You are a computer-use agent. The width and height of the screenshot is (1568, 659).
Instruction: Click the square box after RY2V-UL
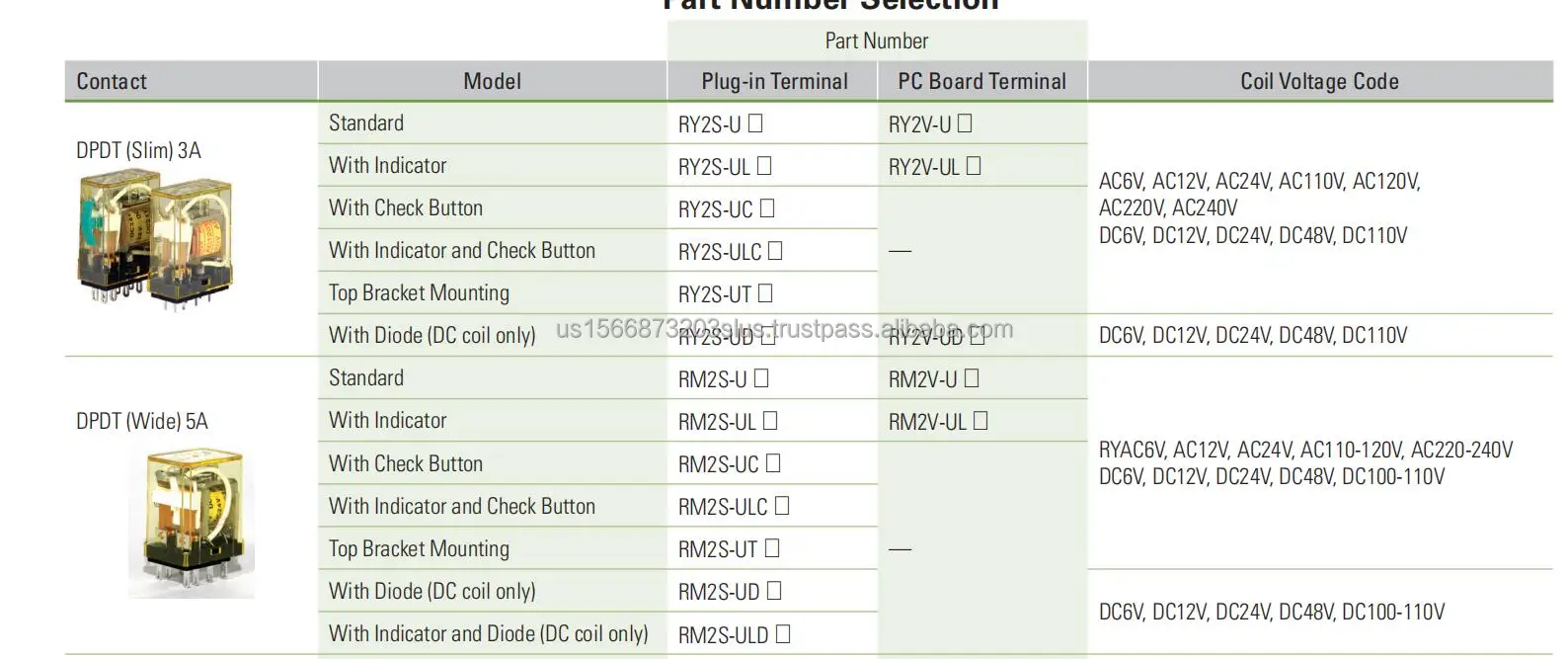974,166
